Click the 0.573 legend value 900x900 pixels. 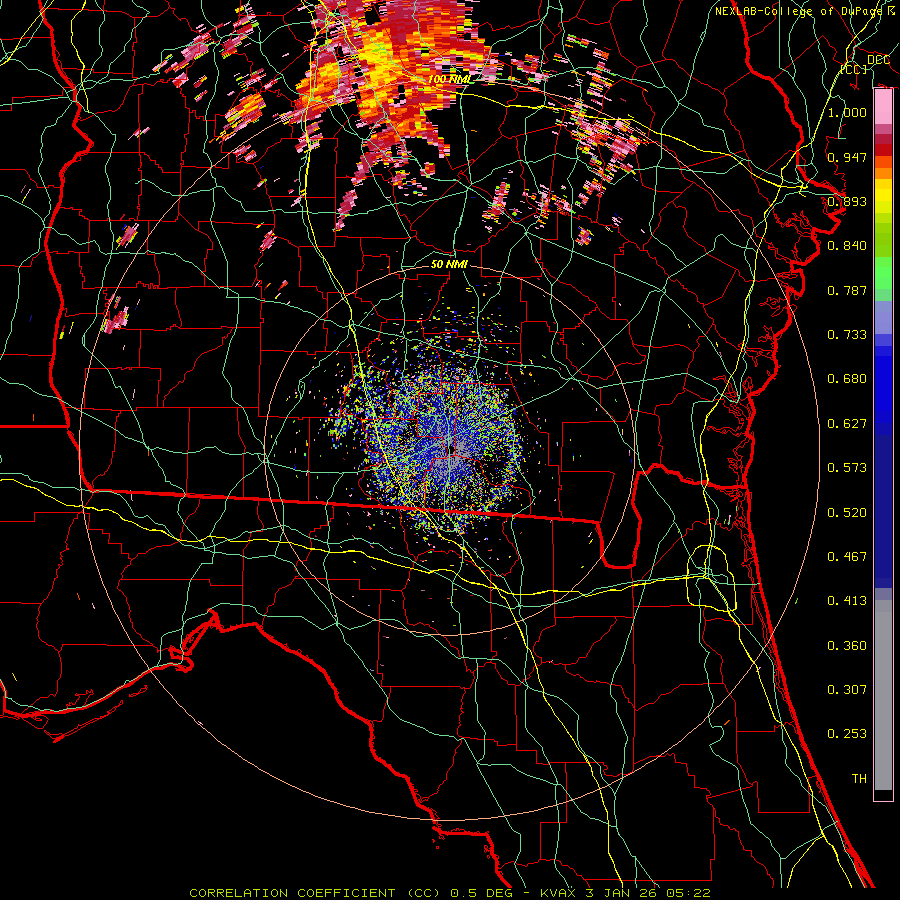pyautogui.click(x=847, y=468)
